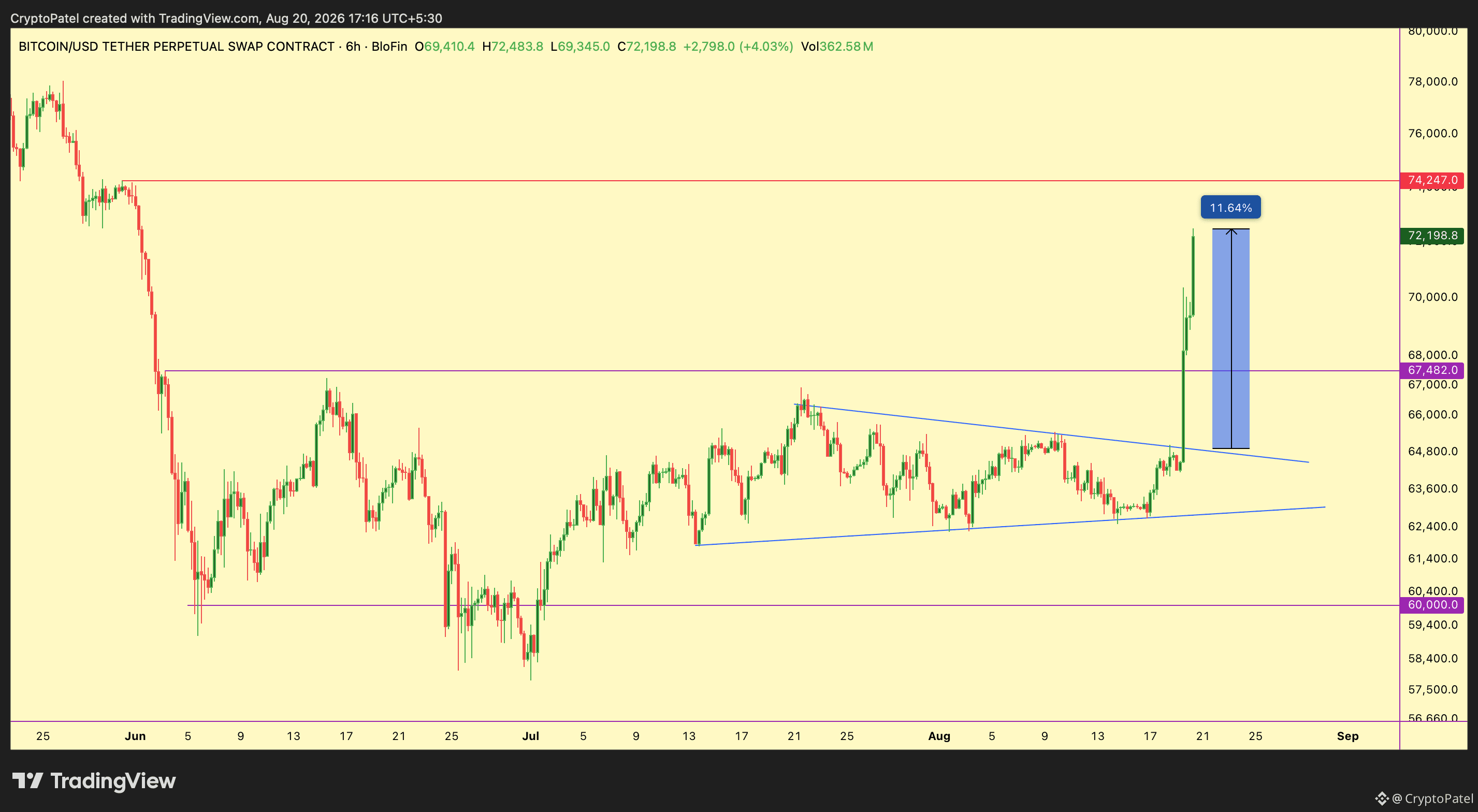Viewport: 1478px width, 812px height.
Task: Click the chart title BITCOIN/USD TETHER PERPETUAL SWAP CONTRACT
Action: (x=176, y=47)
